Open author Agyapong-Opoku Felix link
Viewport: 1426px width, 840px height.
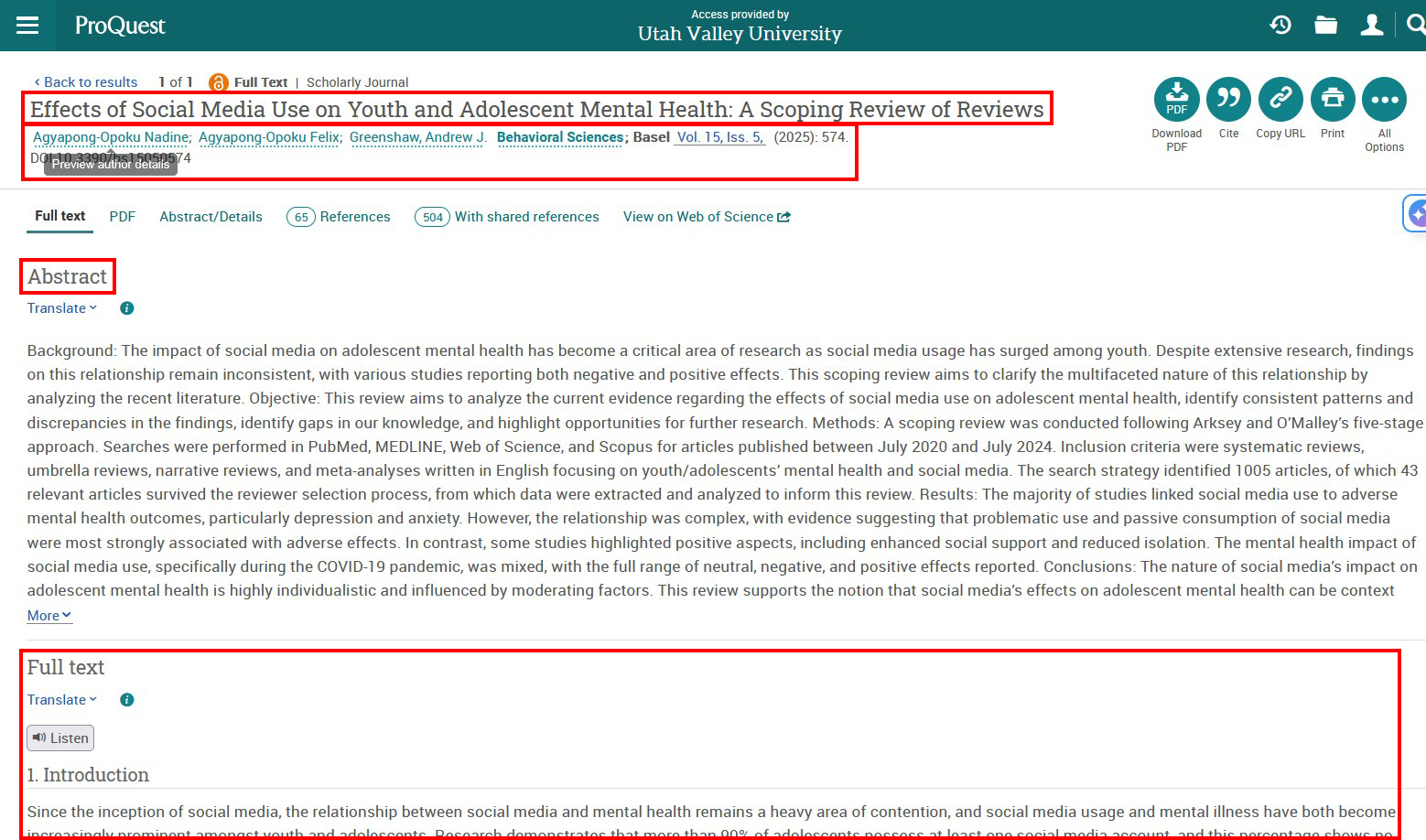(269, 137)
